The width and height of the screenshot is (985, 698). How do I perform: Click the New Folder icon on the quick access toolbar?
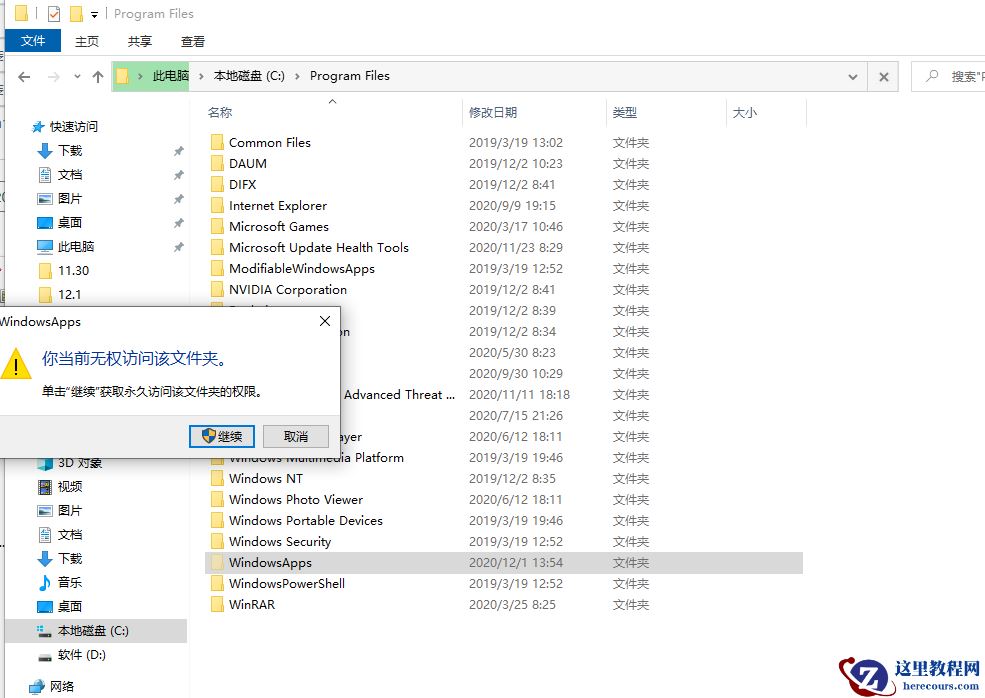(x=75, y=14)
